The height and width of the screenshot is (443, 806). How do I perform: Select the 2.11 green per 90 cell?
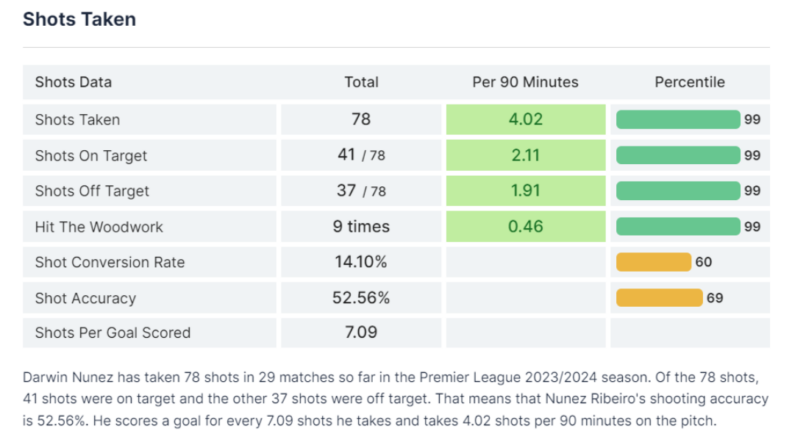point(525,155)
